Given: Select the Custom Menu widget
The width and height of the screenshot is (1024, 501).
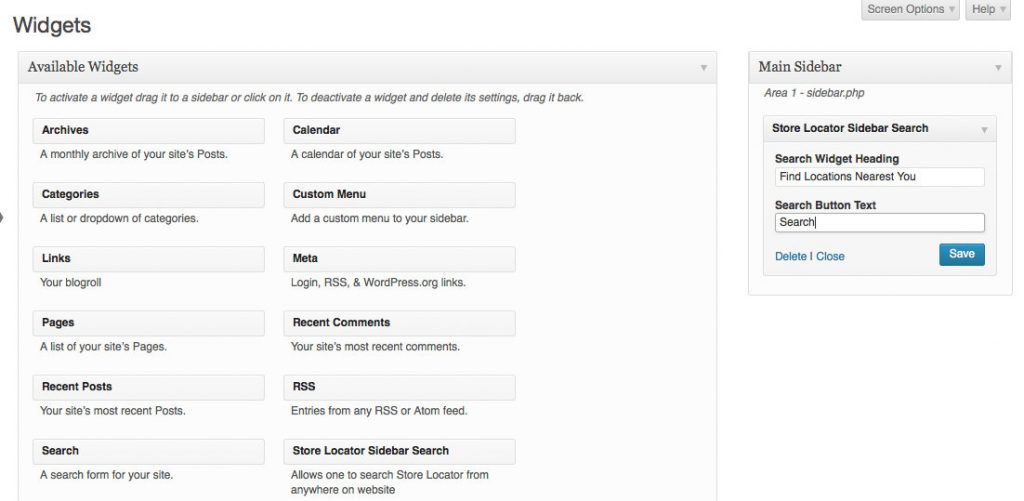Looking at the screenshot, I should pos(399,195).
